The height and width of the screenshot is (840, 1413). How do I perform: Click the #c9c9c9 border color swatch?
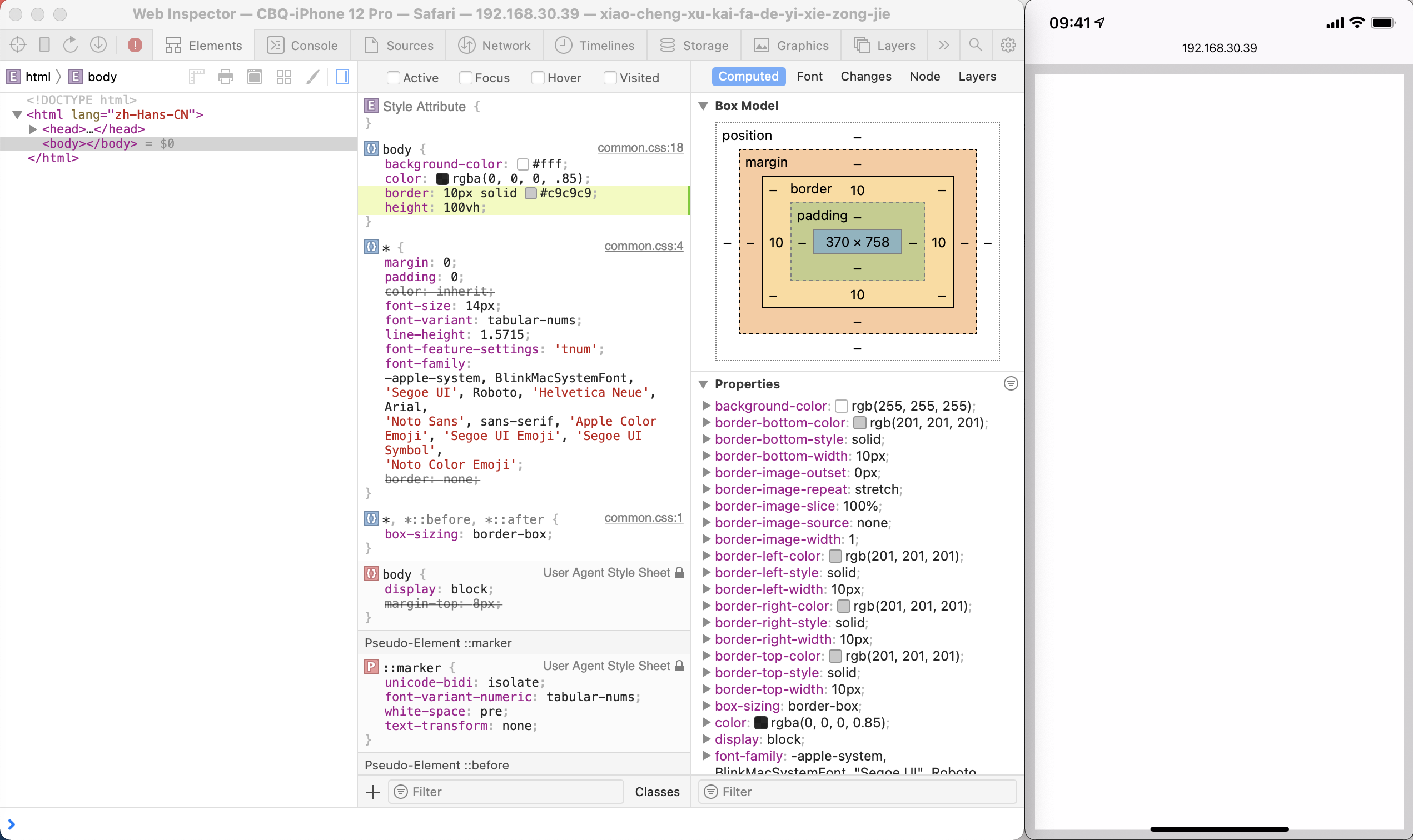[x=531, y=193]
